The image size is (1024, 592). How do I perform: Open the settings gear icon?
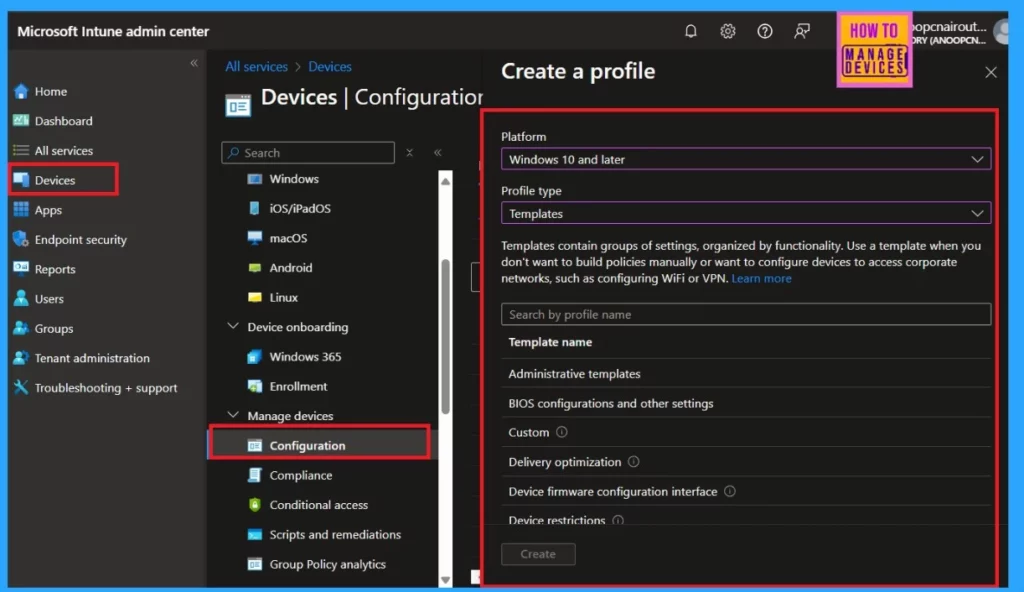point(728,31)
